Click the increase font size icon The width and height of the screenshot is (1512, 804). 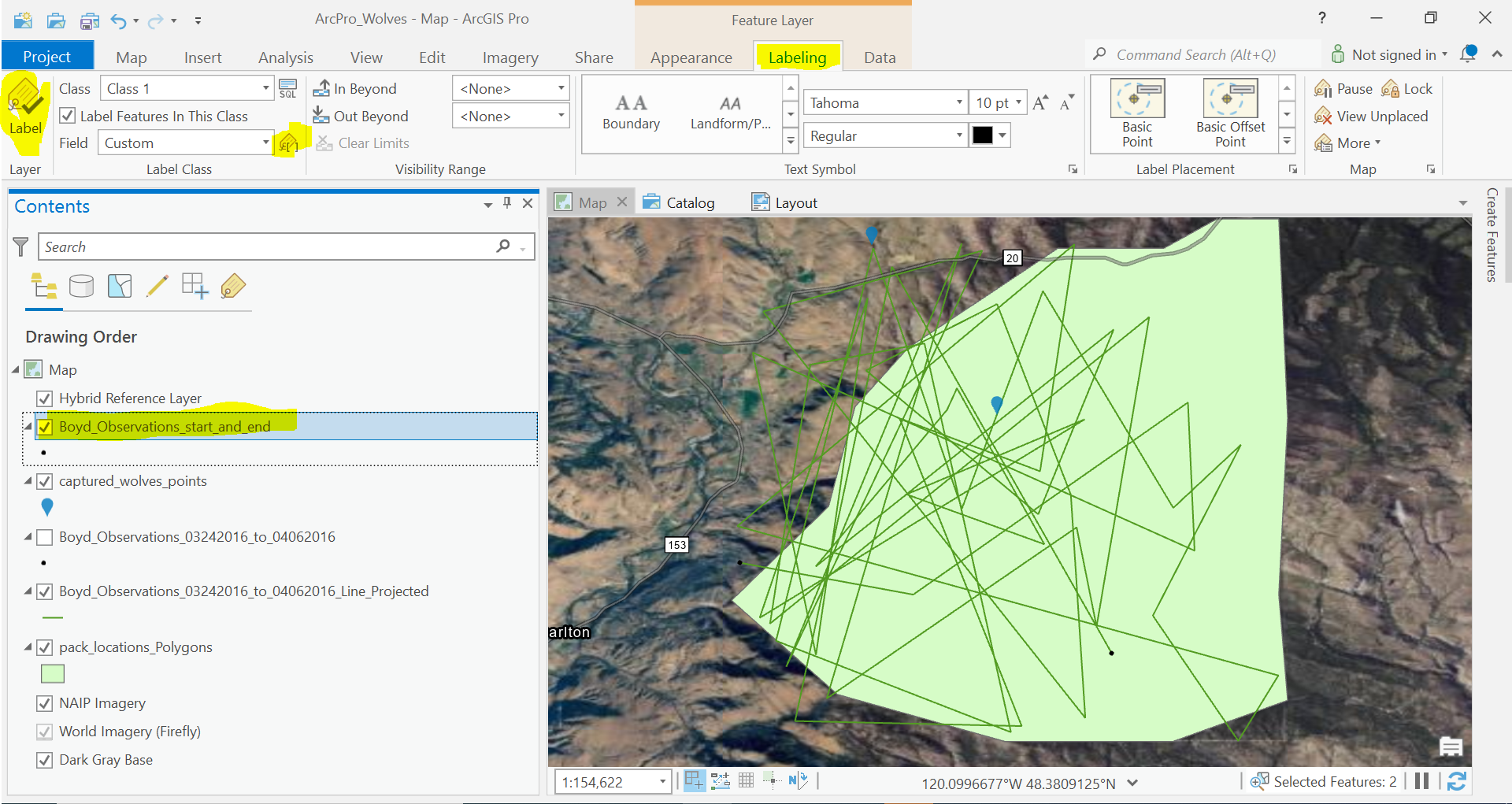coord(1040,103)
